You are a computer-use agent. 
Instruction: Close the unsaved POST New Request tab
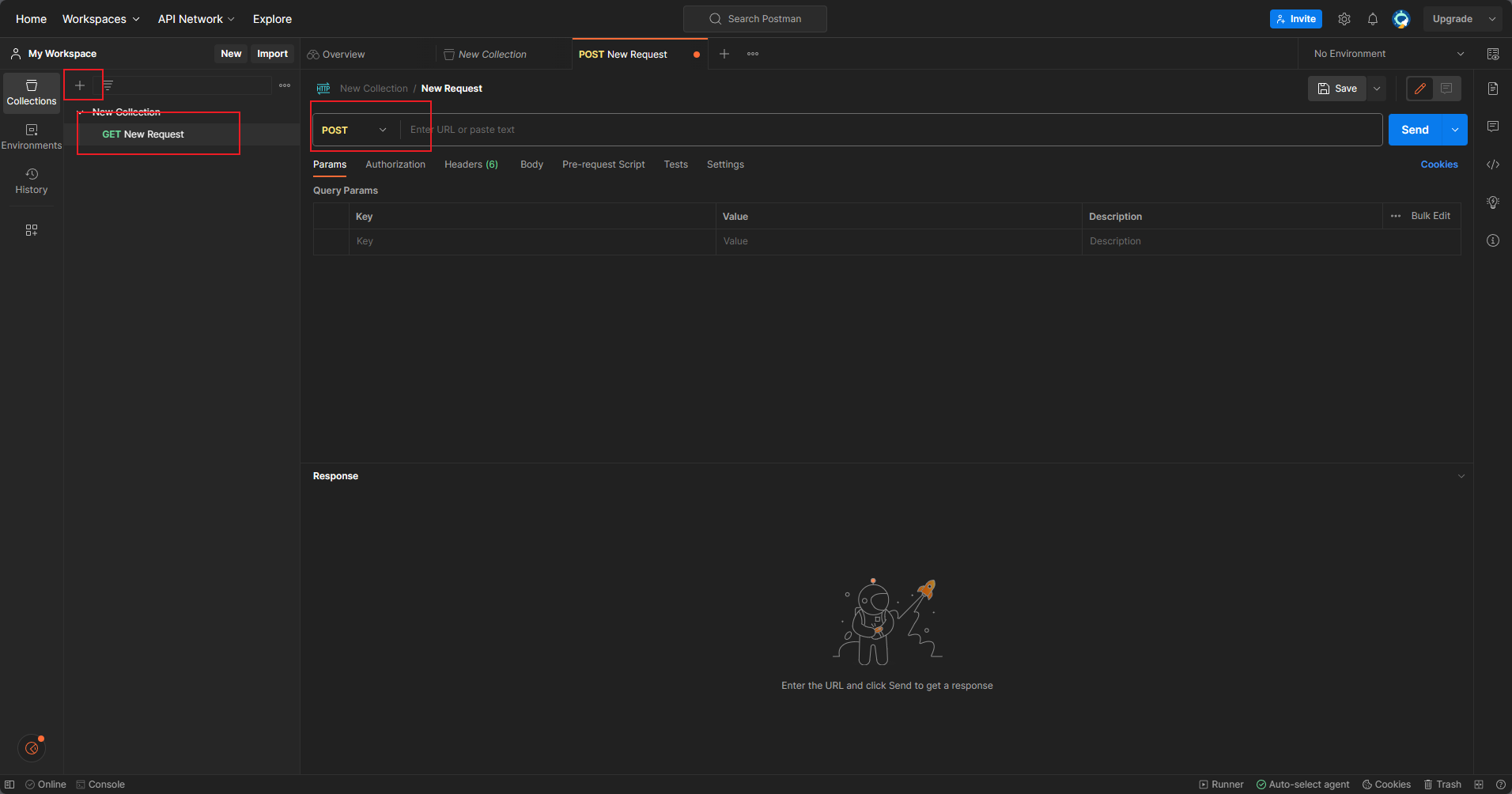point(697,55)
